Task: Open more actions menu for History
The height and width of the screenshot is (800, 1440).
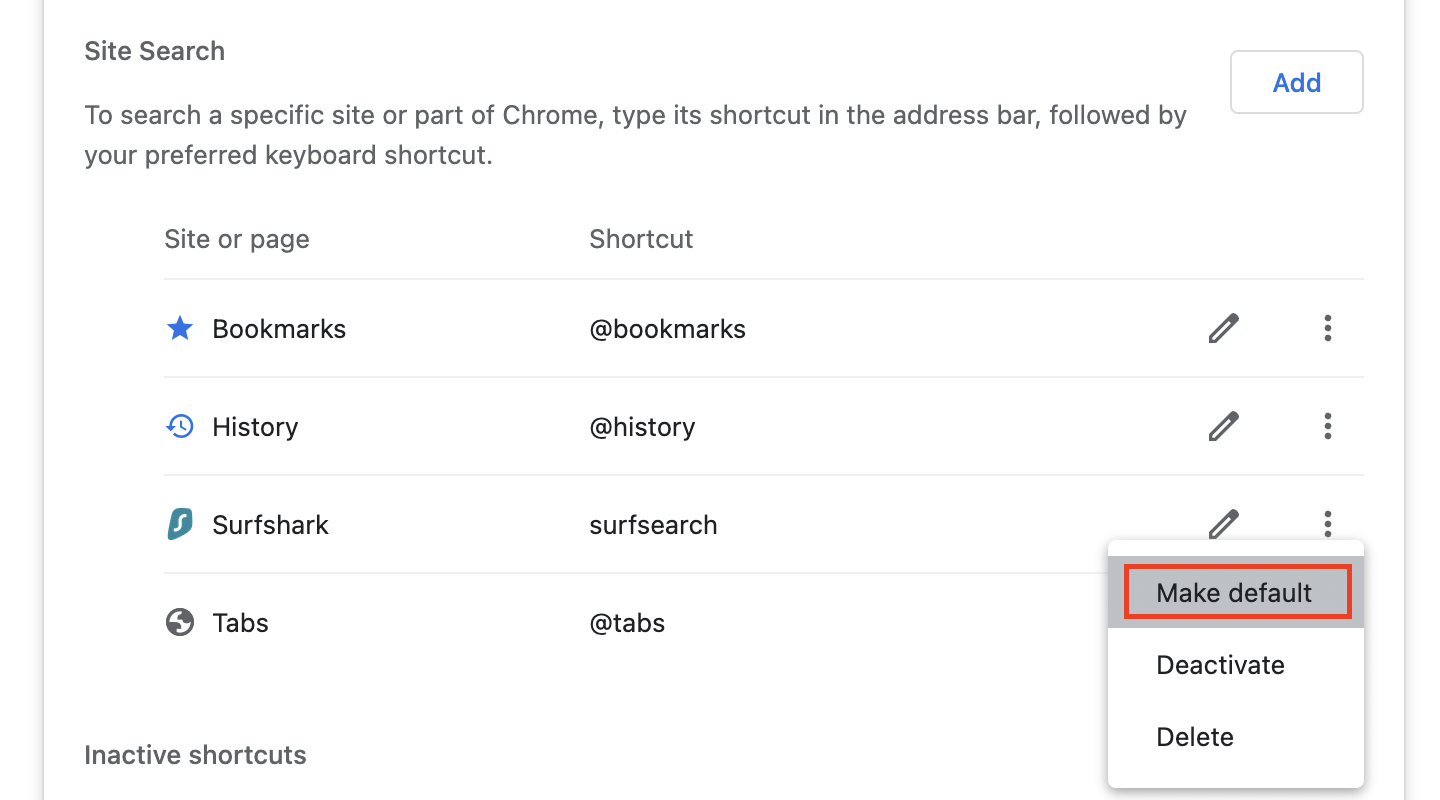Action: (x=1327, y=427)
